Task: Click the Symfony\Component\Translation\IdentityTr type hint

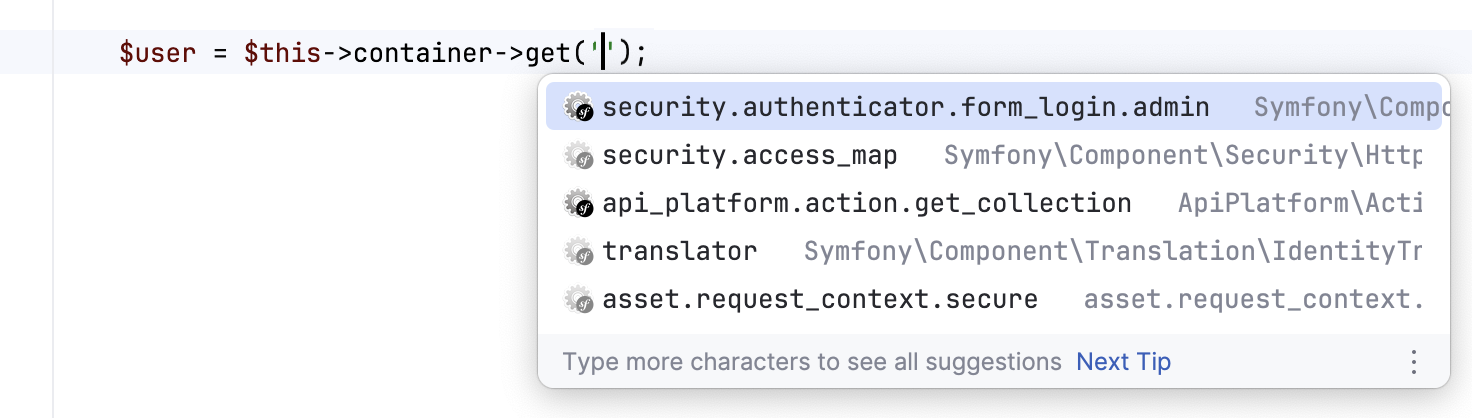Action: pyautogui.click(x=1112, y=251)
